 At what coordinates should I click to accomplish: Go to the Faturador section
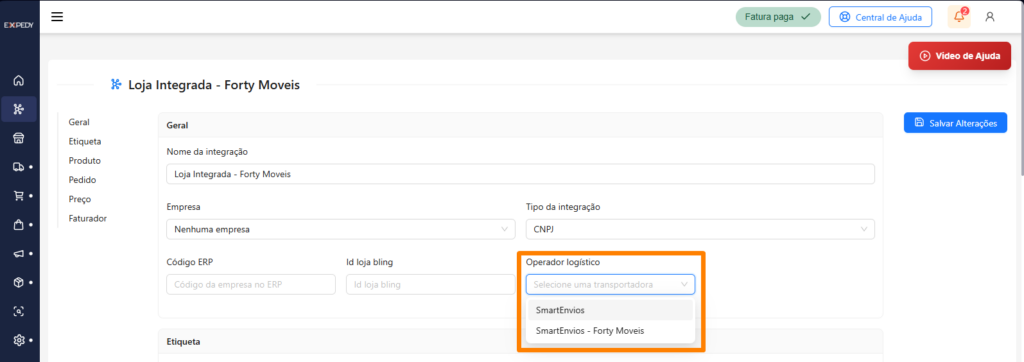click(x=88, y=218)
